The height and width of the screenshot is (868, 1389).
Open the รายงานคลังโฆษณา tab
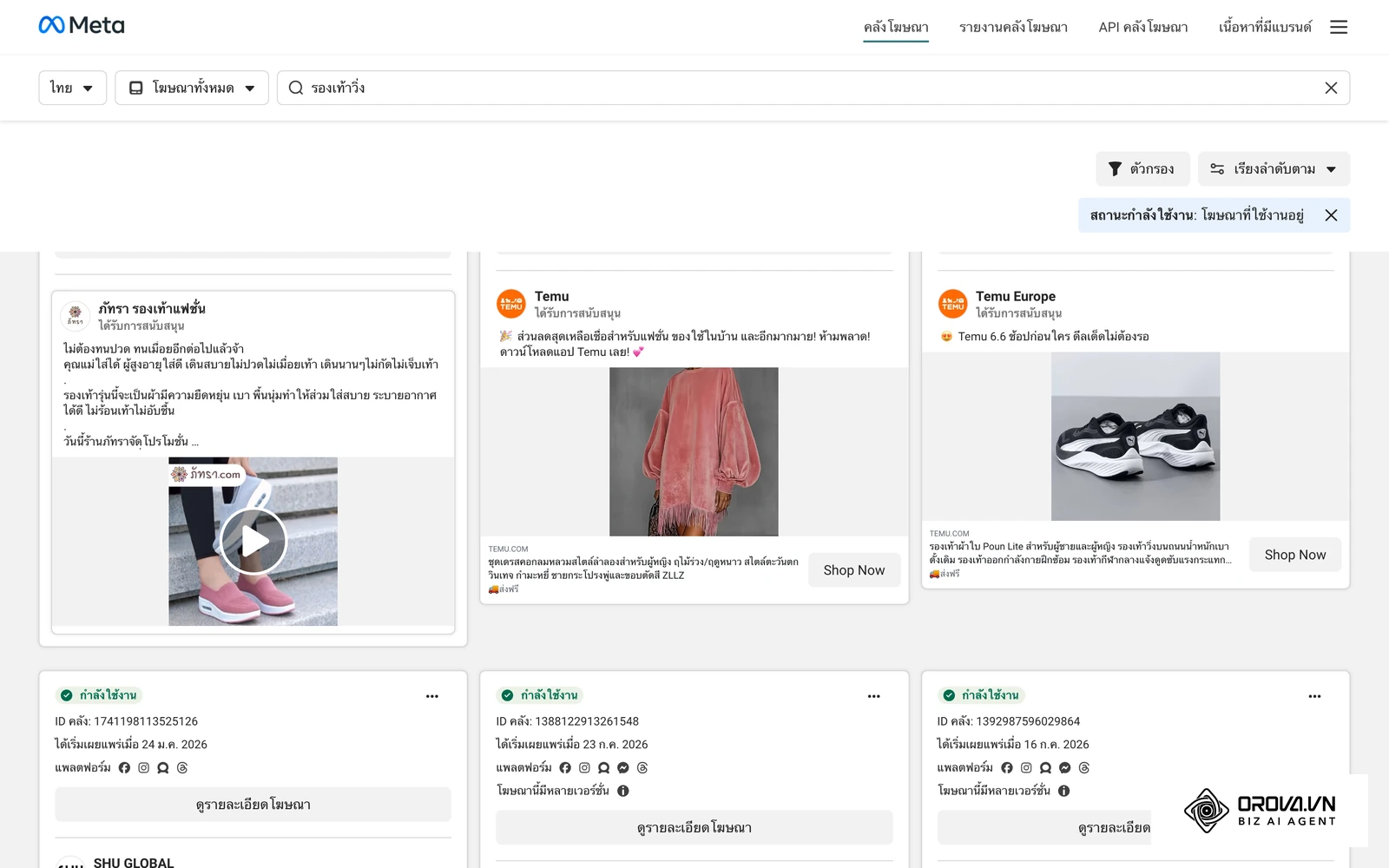[1013, 27]
